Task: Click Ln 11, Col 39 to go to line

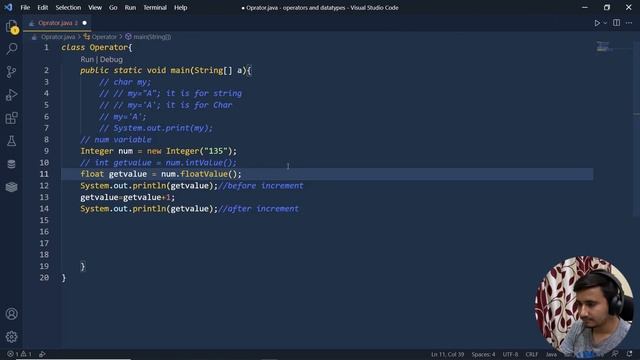Action: 447,354
